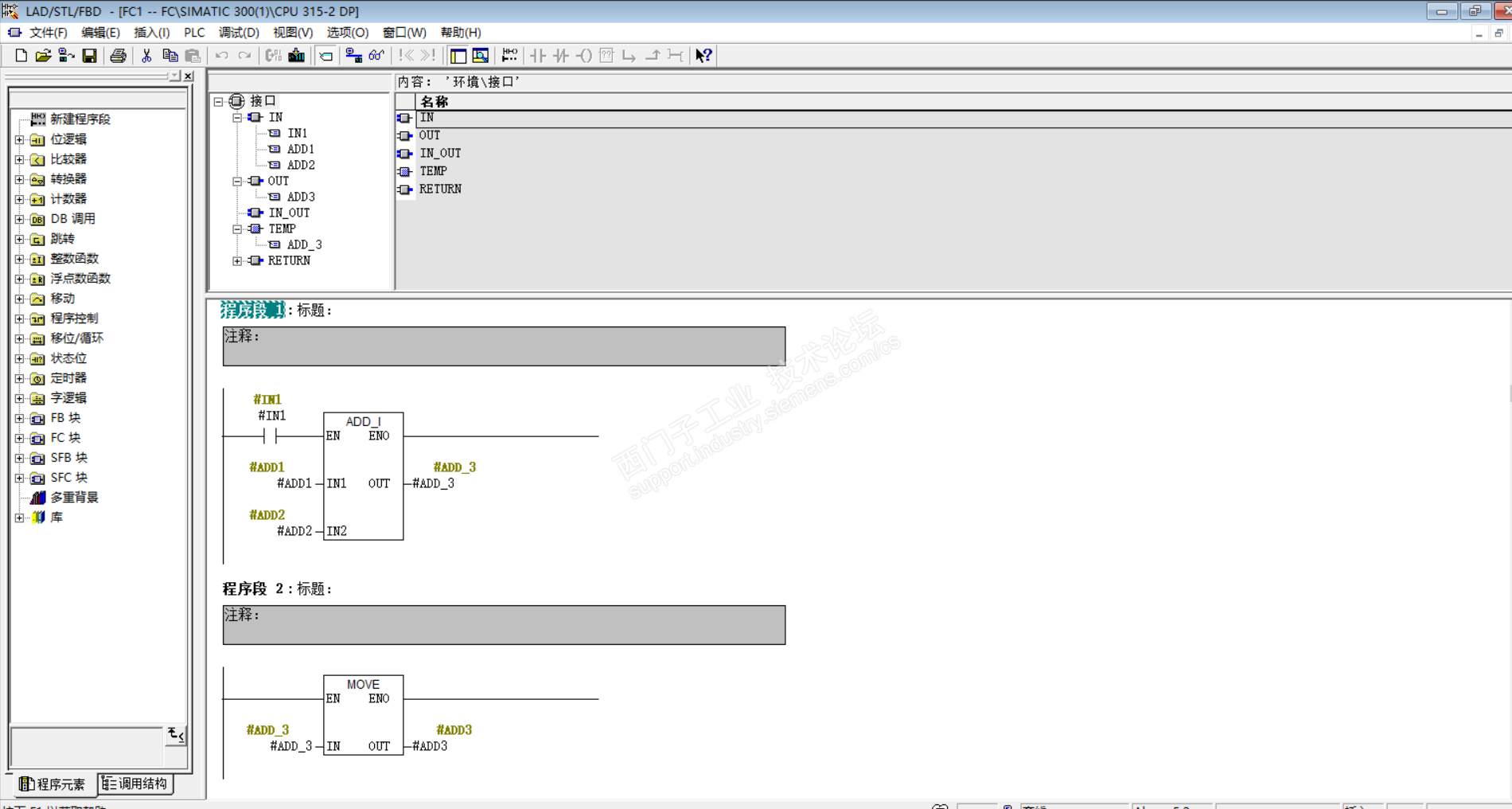Open the 插入(I) menu
The image size is (1512, 809).
tap(151, 33)
